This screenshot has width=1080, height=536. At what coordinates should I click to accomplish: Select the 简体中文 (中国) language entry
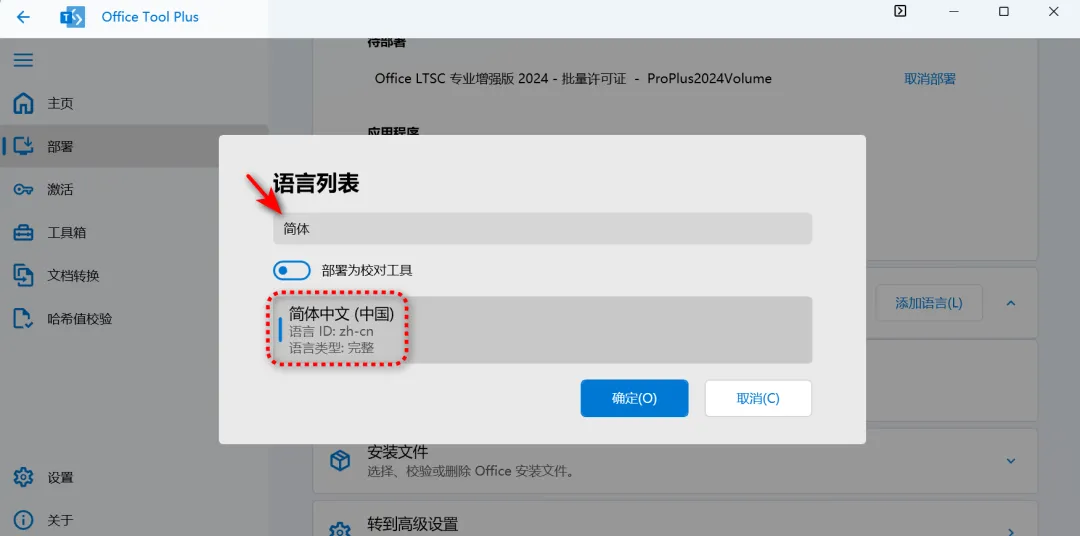coord(542,330)
